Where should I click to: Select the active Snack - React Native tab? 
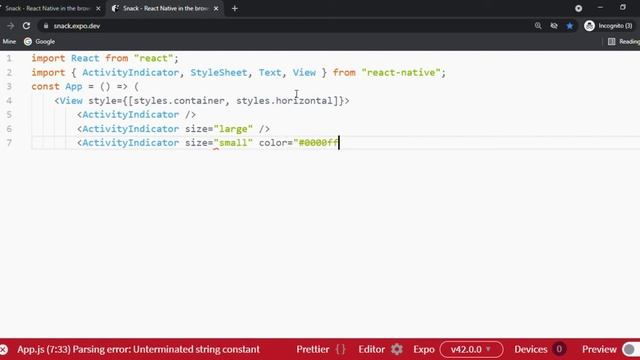click(165, 8)
